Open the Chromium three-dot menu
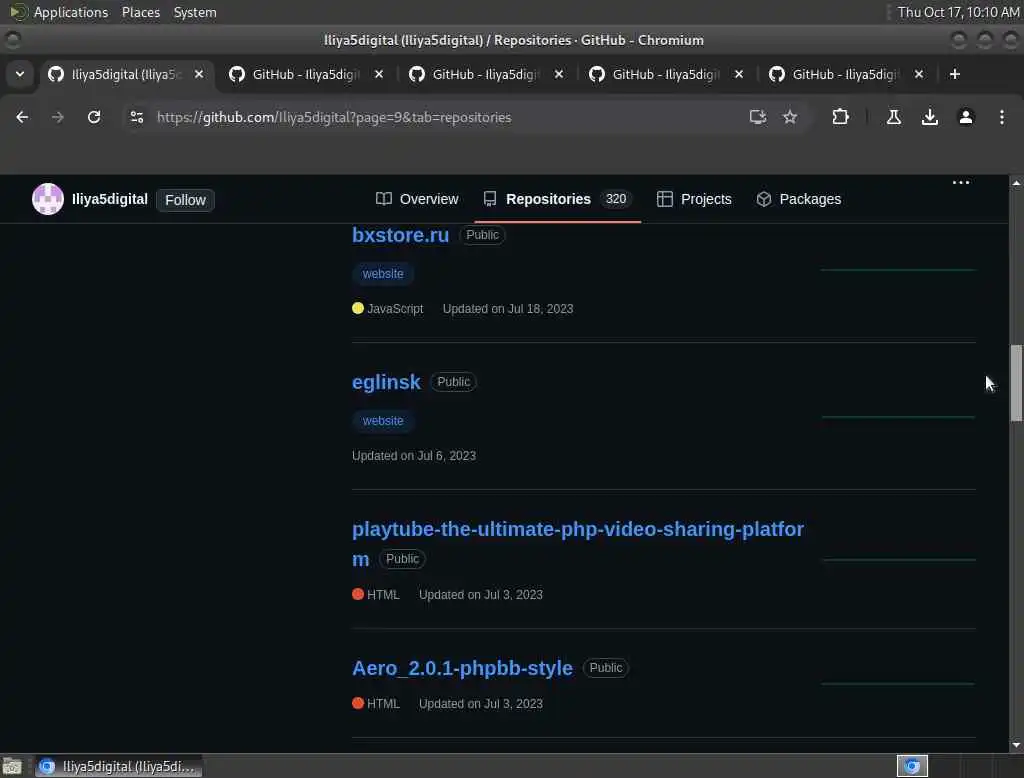This screenshot has height=778, width=1024. pos(1002,117)
